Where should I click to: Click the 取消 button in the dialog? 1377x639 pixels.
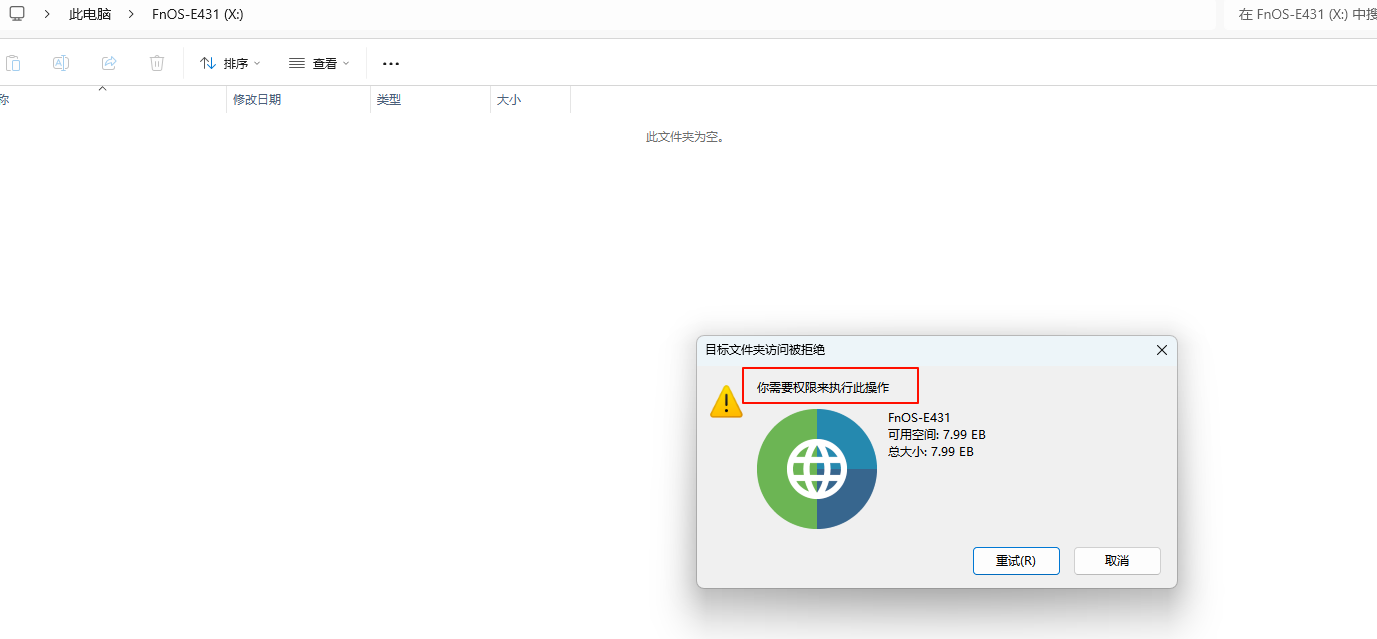(1117, 561)
